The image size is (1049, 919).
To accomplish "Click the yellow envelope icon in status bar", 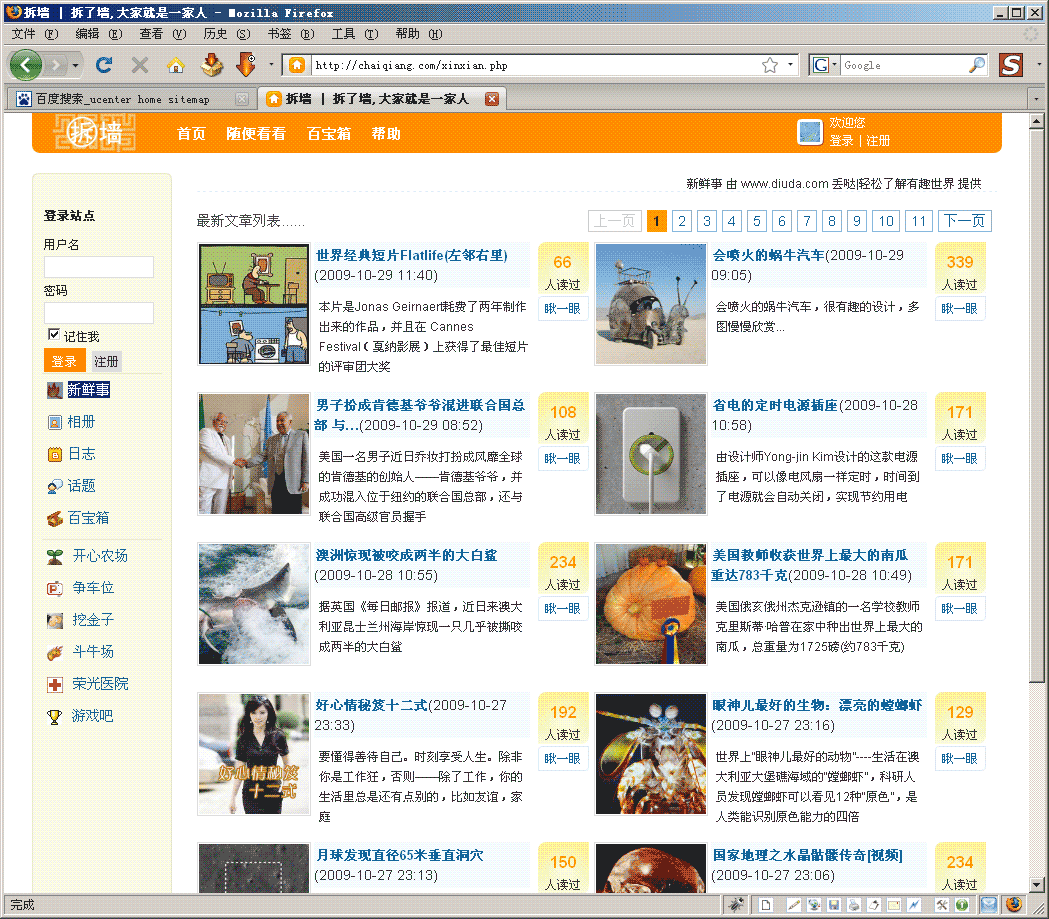I will [x=894, y=905].
